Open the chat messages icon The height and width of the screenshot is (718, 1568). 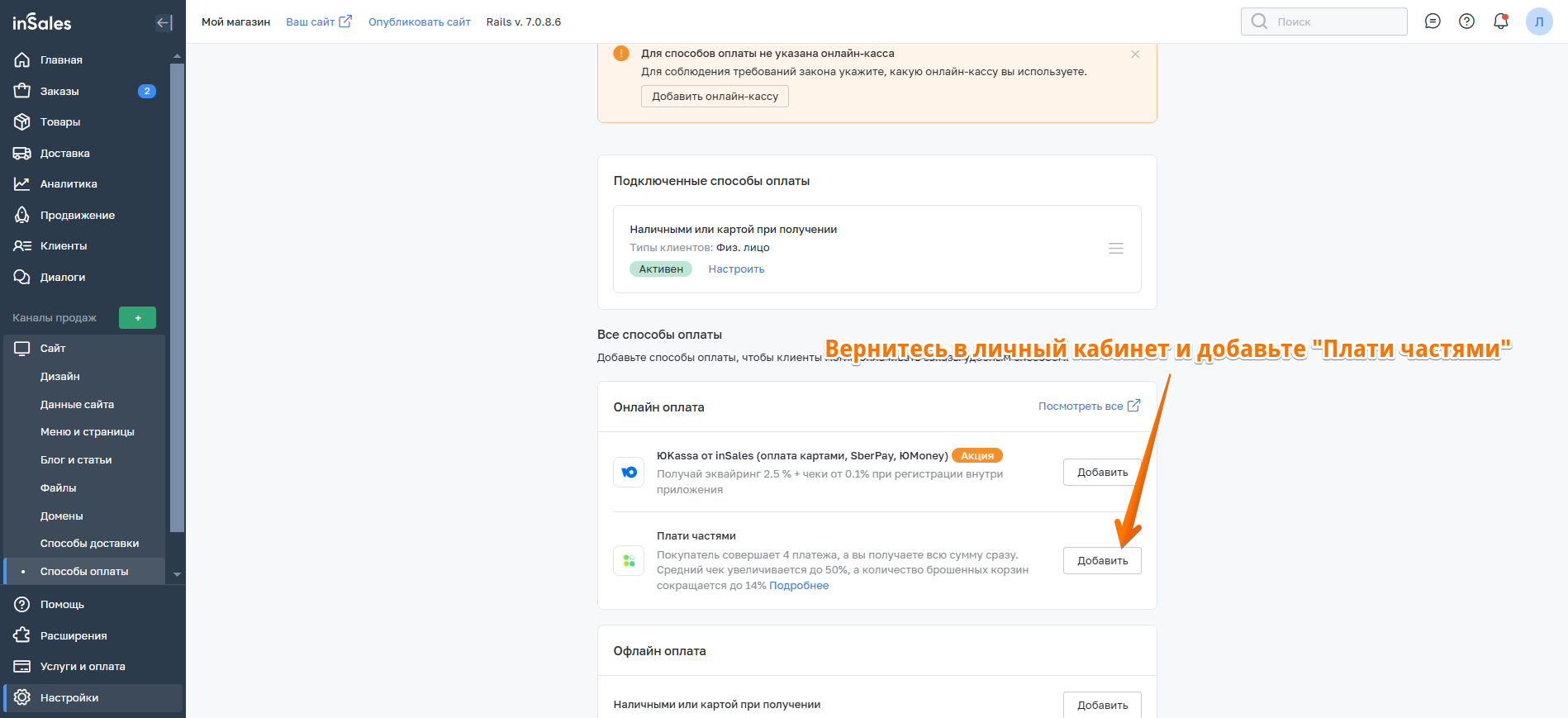tap(1433, 21)
